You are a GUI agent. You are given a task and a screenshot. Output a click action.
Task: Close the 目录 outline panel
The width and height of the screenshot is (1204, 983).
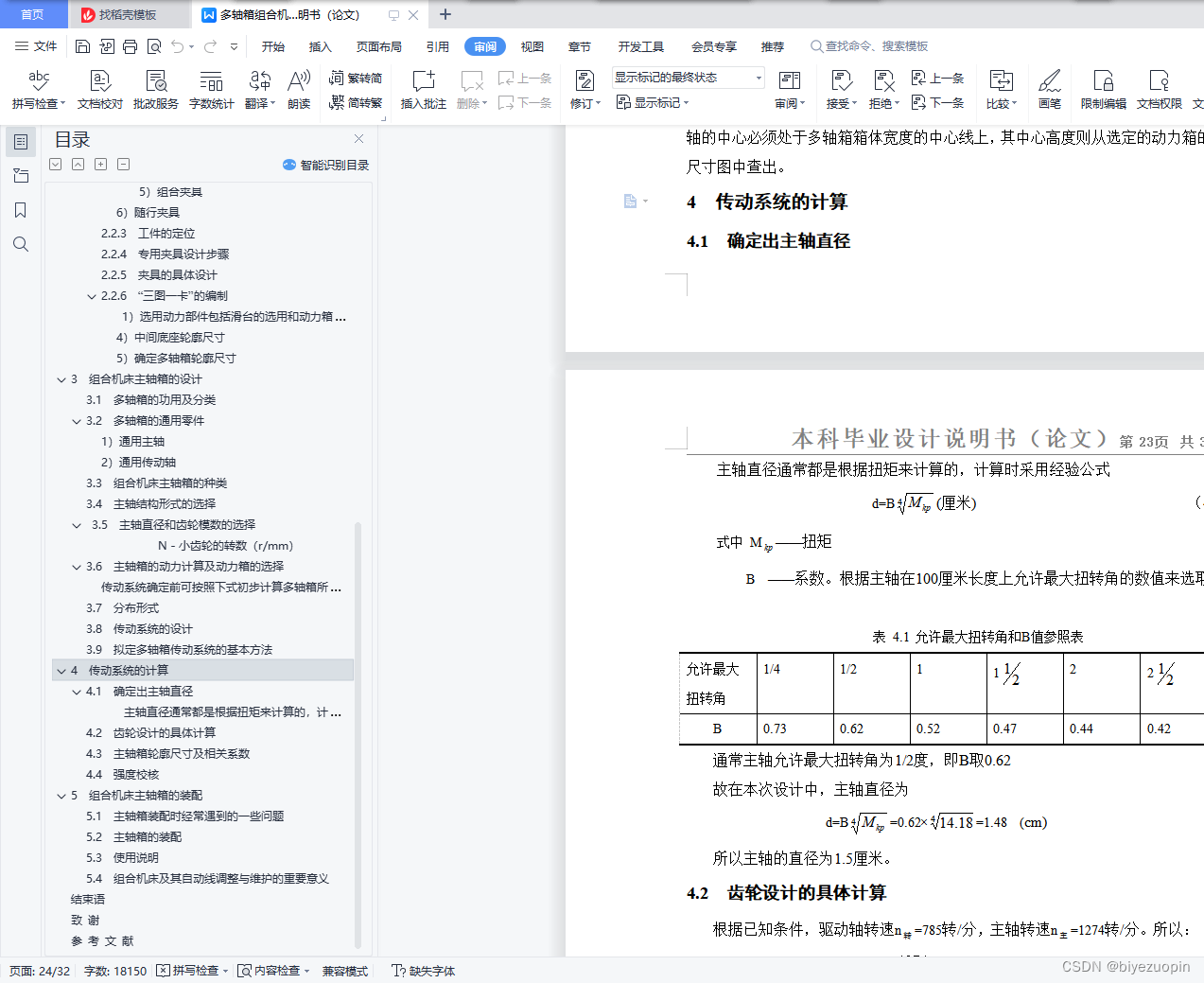pyautogui.click(x=358, y=138)
